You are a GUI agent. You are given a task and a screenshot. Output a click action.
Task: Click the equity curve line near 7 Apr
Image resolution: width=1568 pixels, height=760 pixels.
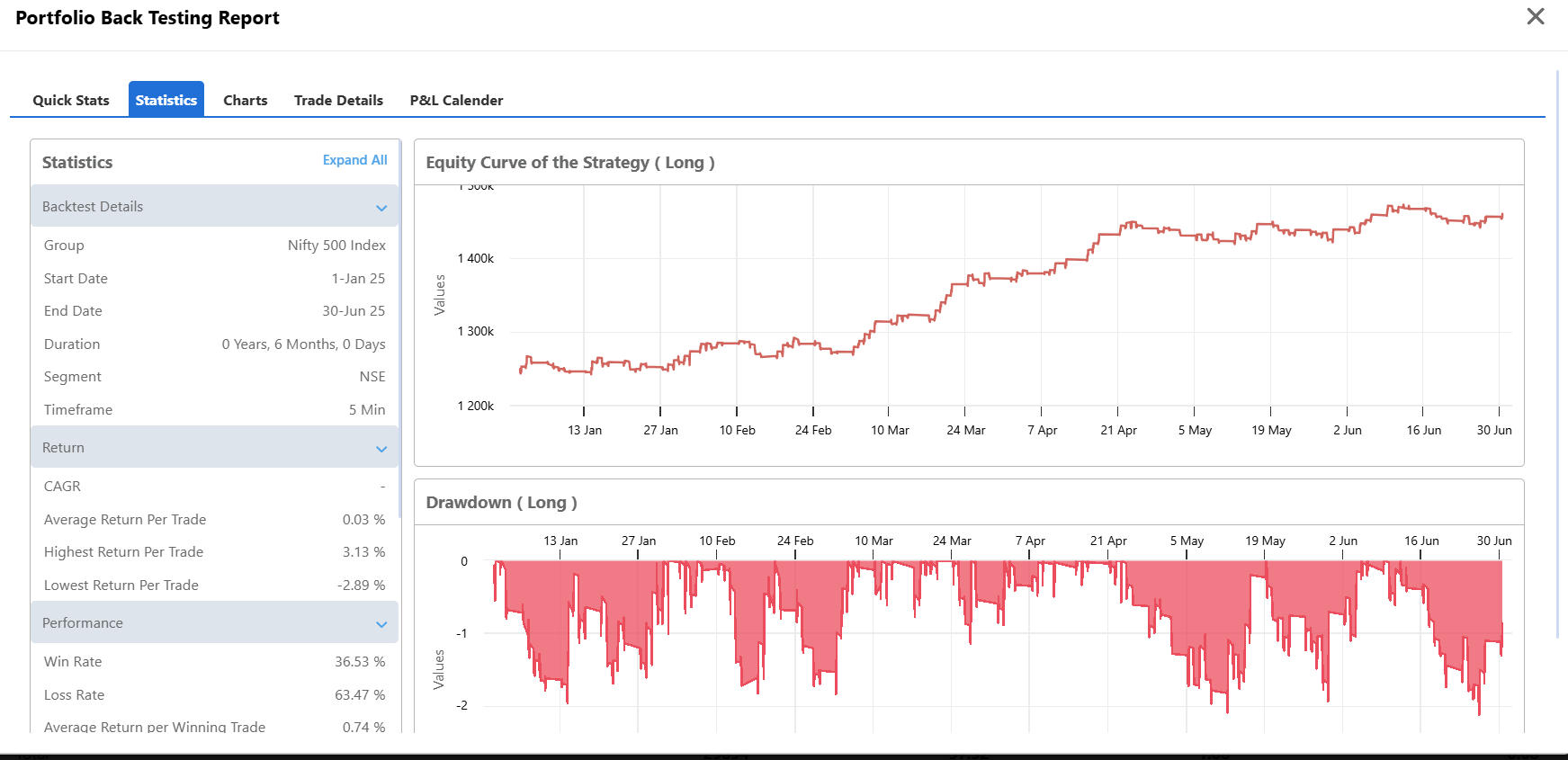point(1042,273)
